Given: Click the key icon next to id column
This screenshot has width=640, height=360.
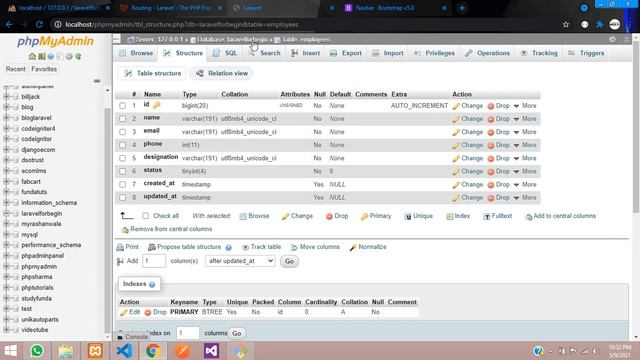Looking at the screenshot, I should (156, 105).
